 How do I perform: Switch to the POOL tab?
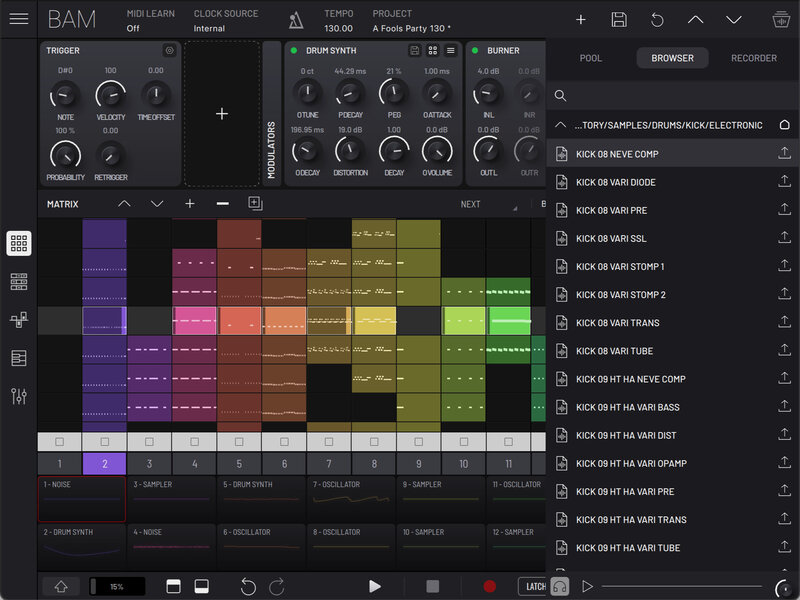point(591,58)
